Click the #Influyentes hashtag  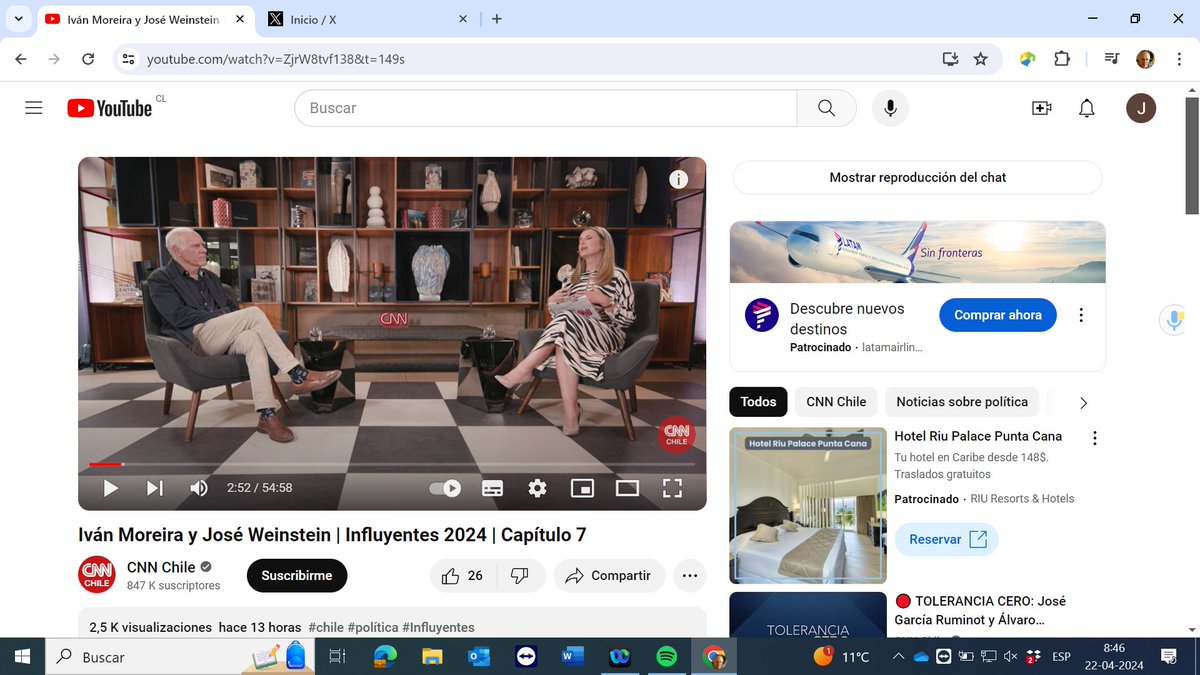[438, 628]
